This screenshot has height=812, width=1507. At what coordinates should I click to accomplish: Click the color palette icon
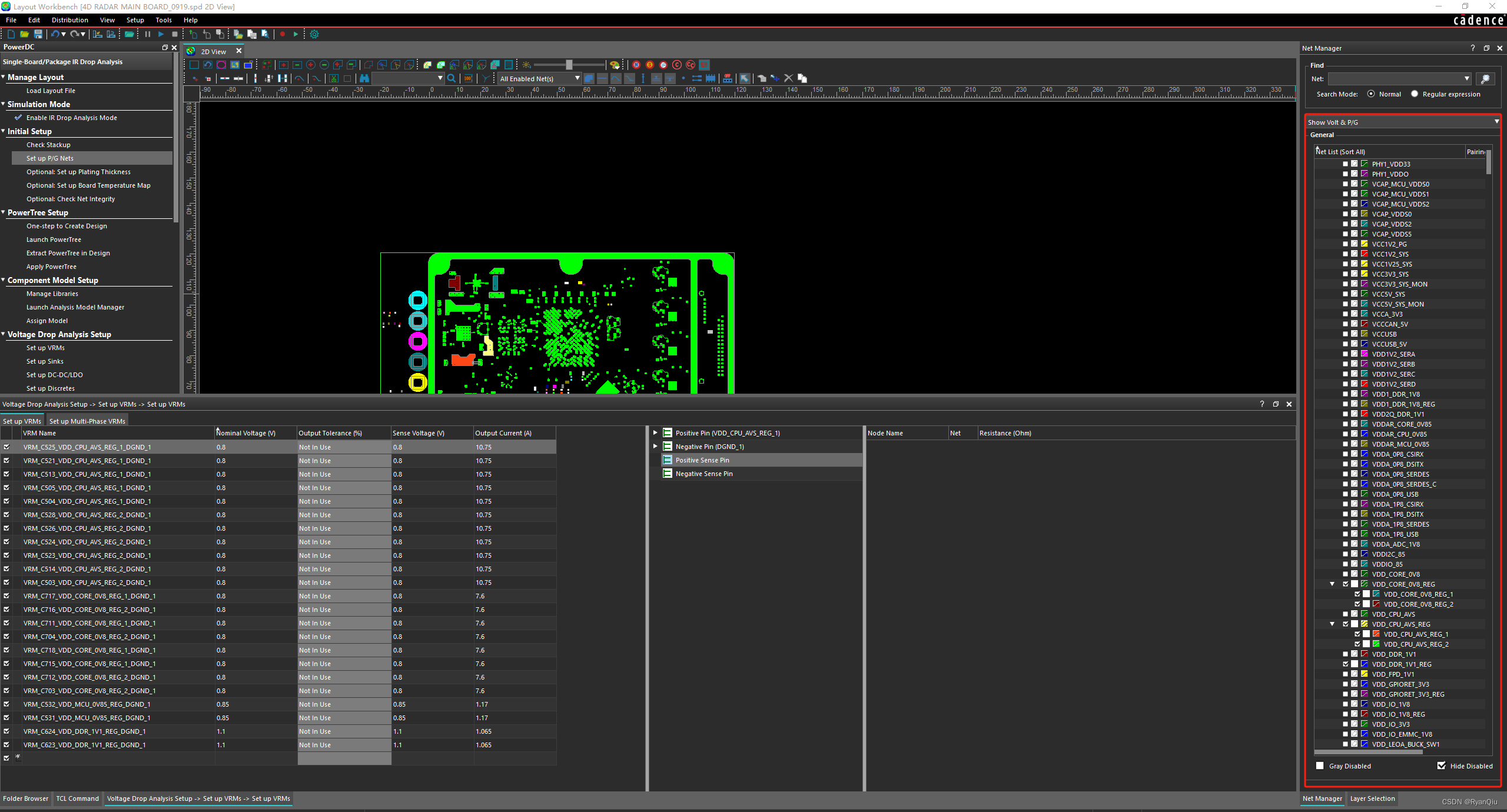pyautogui.click(x=615, y=65)
